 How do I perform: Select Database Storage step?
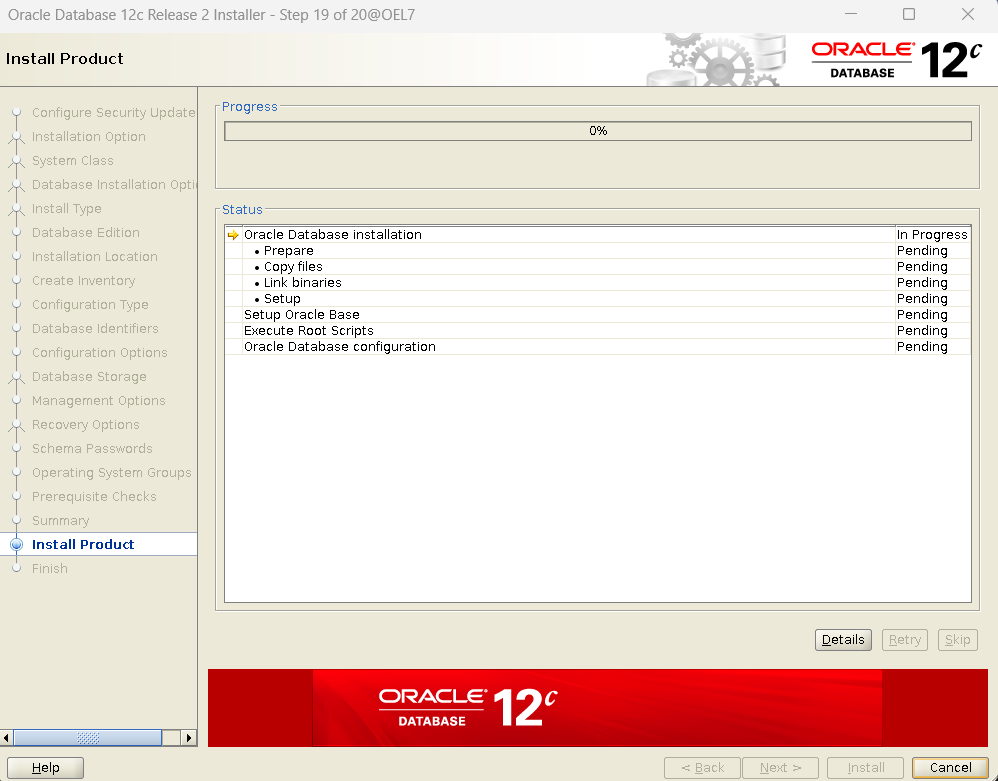point(89,377)
